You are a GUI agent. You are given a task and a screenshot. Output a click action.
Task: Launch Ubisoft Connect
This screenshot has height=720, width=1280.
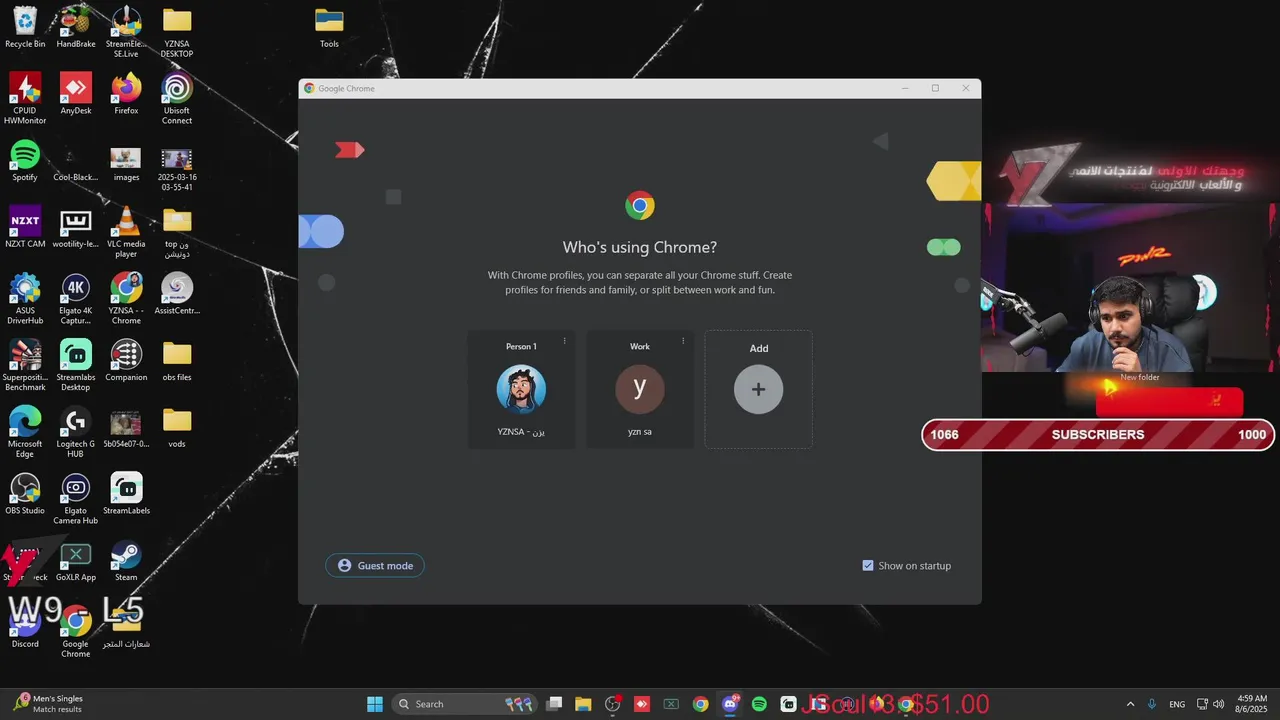177,98
